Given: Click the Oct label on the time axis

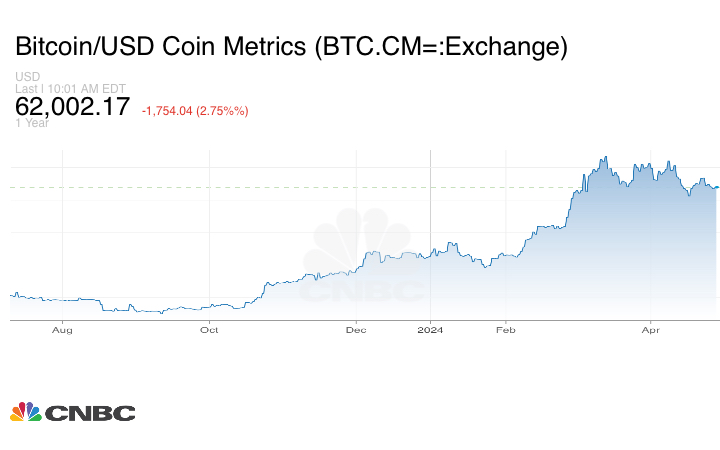Looking at the screenshot, I should (209, 329).
